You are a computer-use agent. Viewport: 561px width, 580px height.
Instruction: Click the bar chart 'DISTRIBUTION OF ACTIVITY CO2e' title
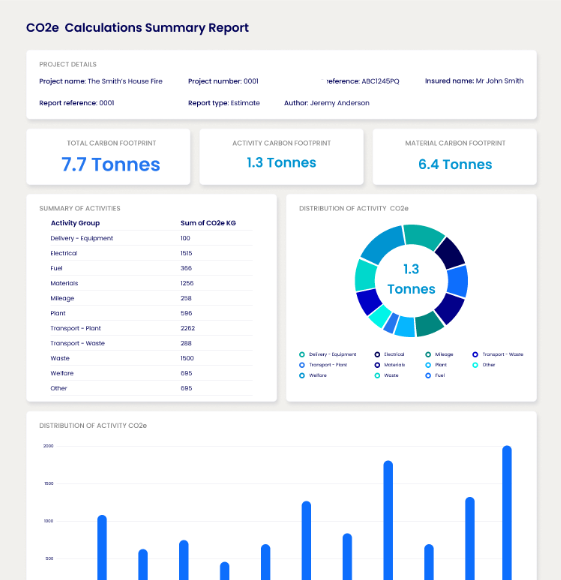coord(93,426)
